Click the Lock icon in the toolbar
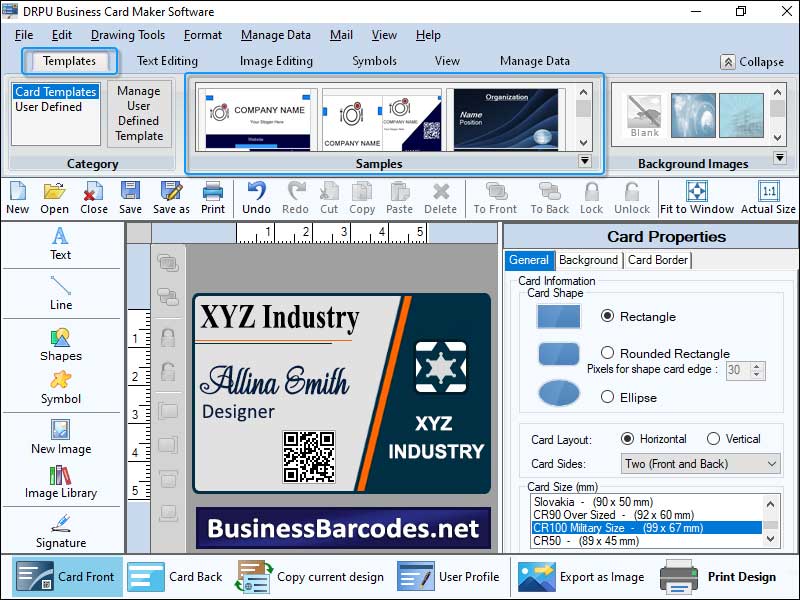 pyautogui.click(x=591, y=197)
